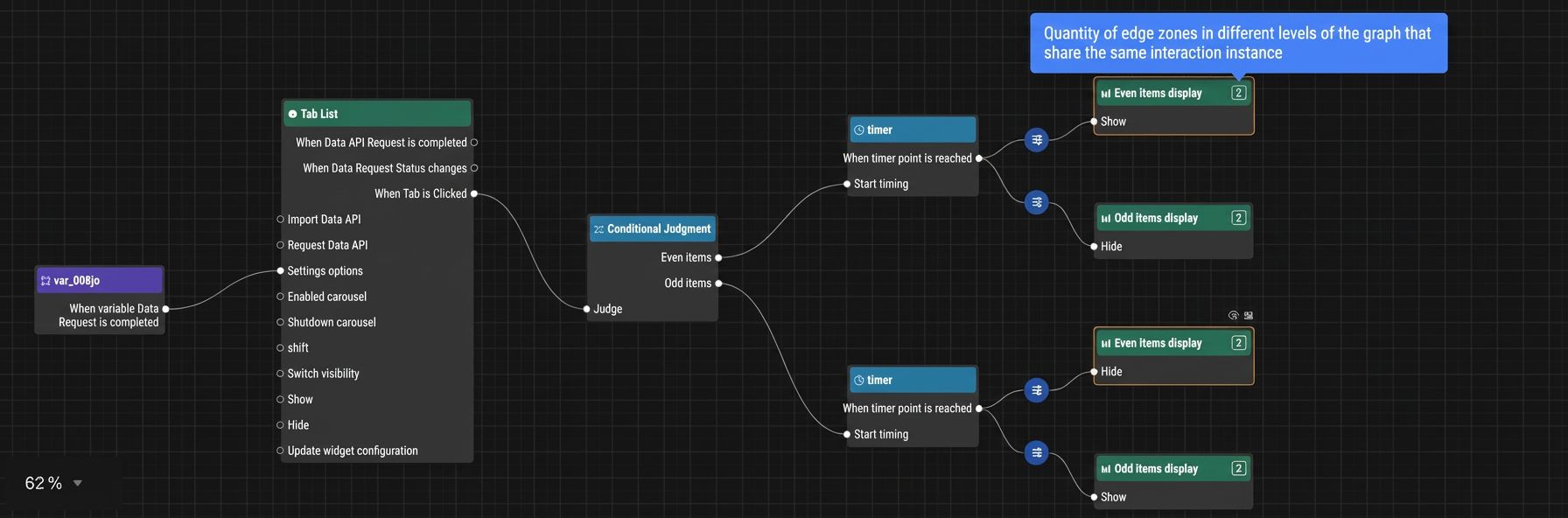Click the 2 badge on Odd items display with Hide
The height and width of the screenshot is (518, 1568).
click(x=1238, y=218)
